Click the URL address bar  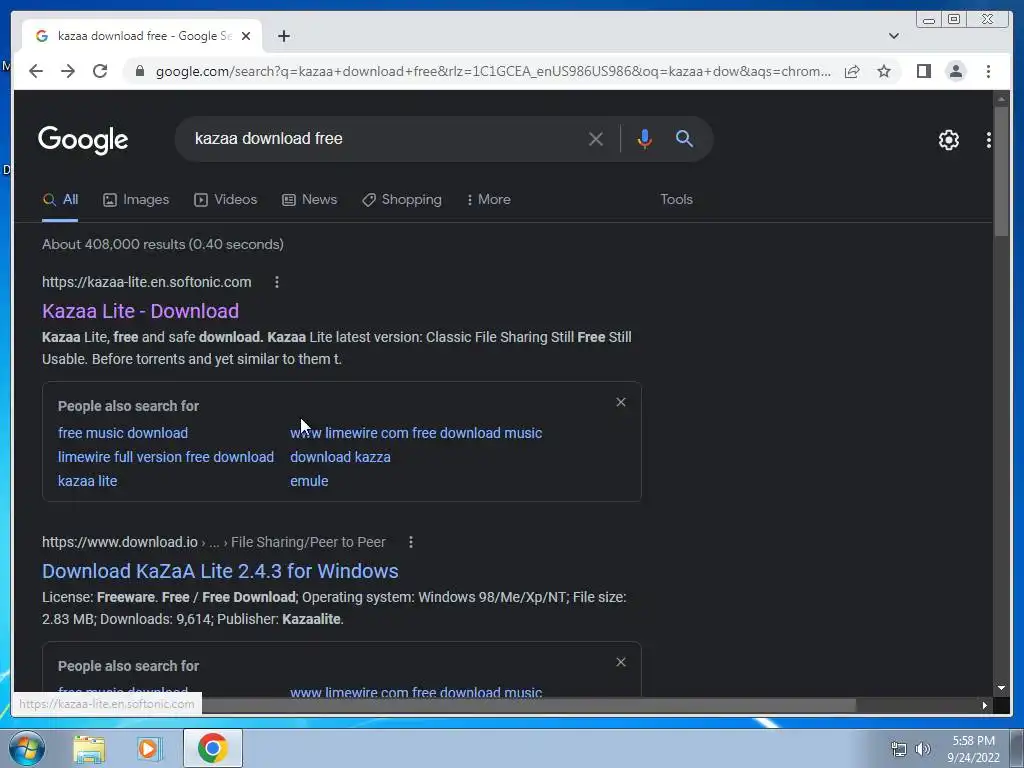(493, 71)
